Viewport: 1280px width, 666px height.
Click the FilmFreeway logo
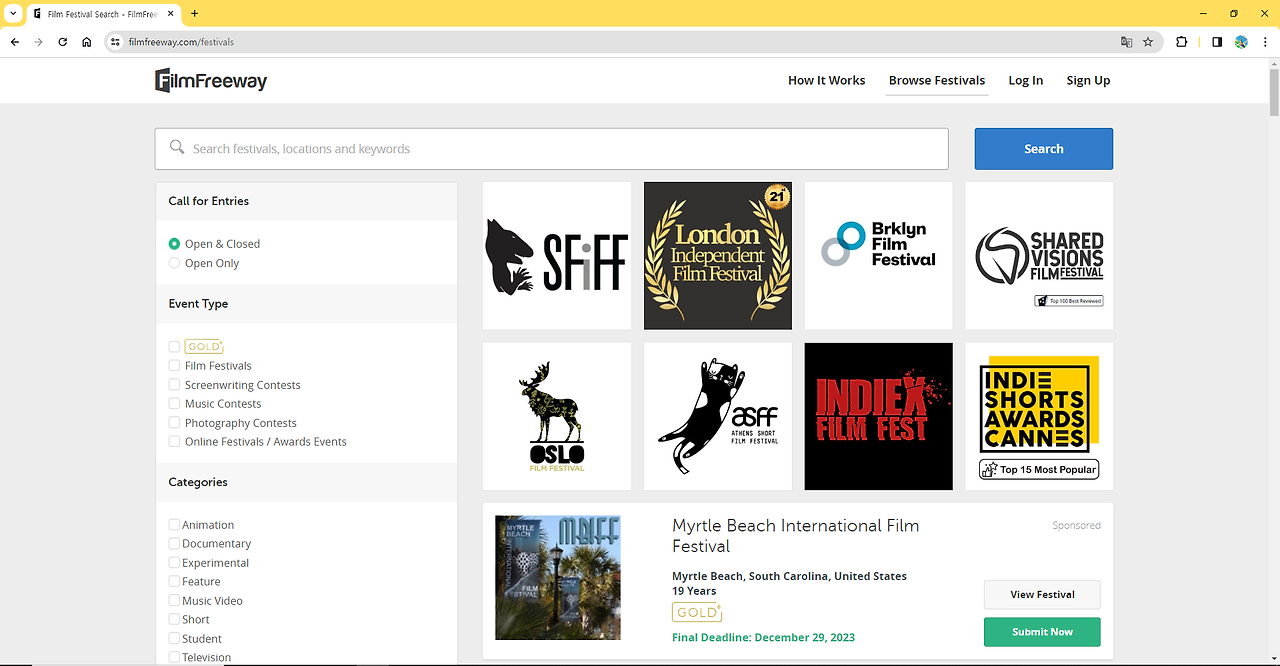tap(211, 81)
